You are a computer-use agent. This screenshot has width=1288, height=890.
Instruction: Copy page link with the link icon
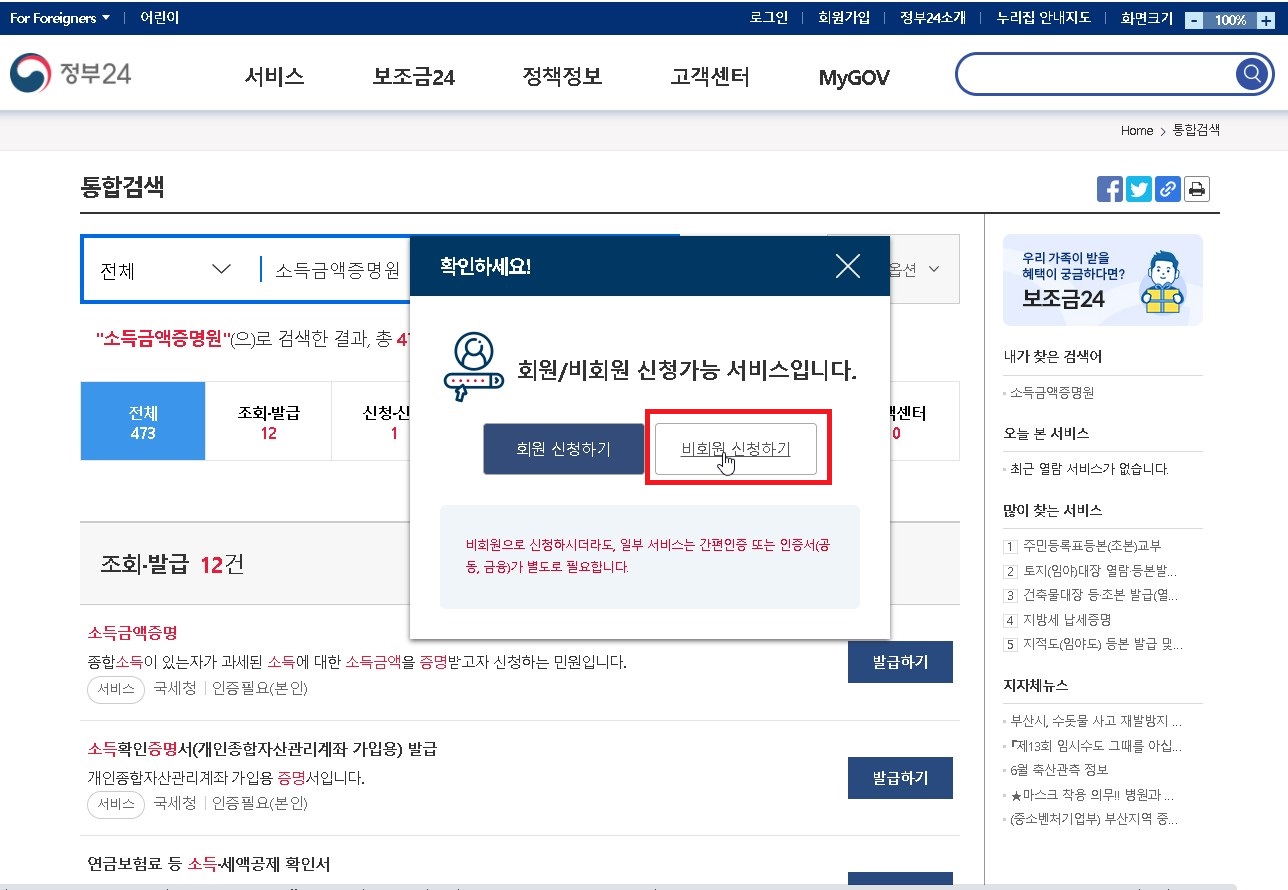click(x=1168, y=189)
